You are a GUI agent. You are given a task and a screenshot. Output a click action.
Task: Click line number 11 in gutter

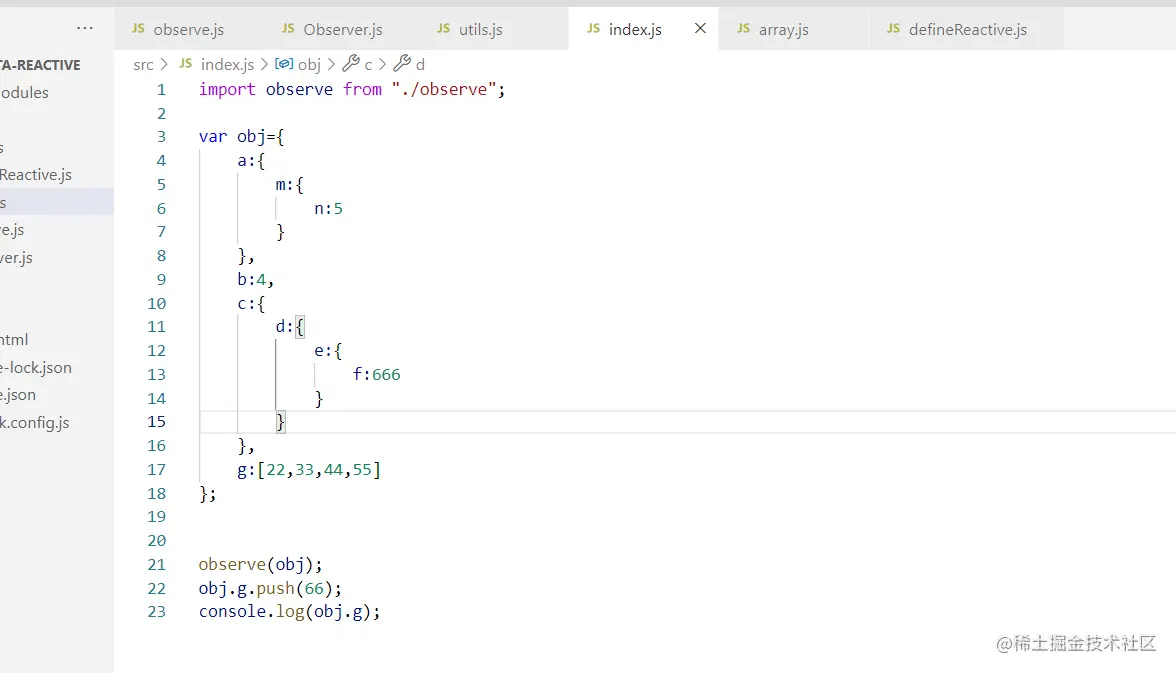coord(156,327)
